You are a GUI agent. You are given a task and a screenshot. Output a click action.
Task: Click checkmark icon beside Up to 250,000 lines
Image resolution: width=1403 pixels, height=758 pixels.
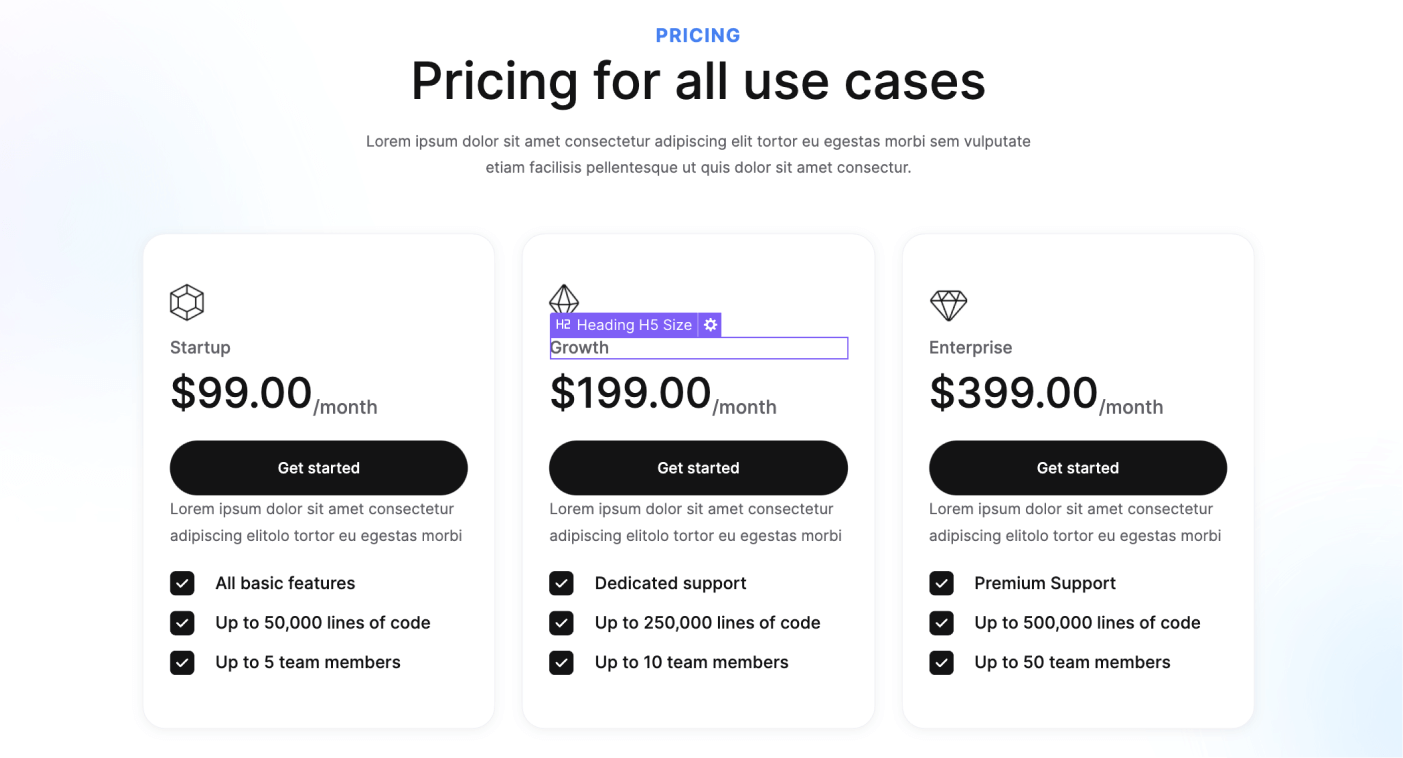[x=561, y=622]
